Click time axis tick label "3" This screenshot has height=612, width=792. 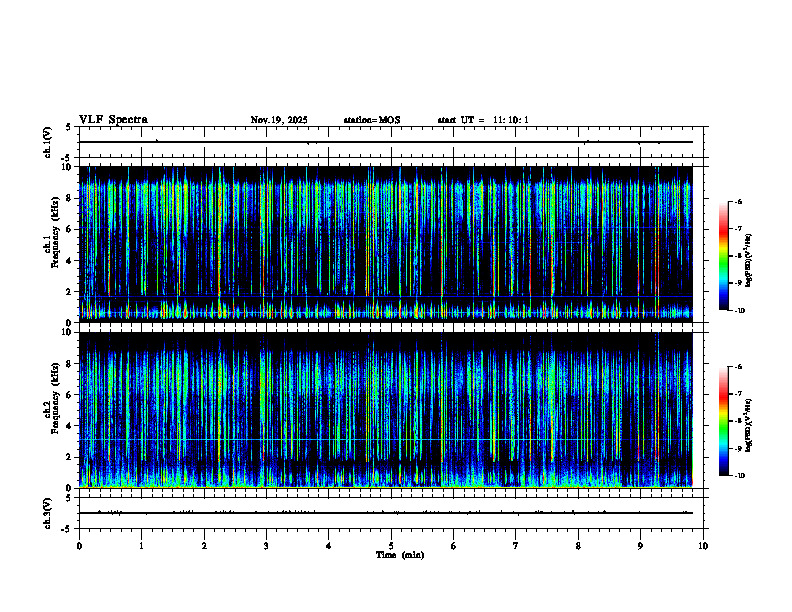tap(266, 546)
